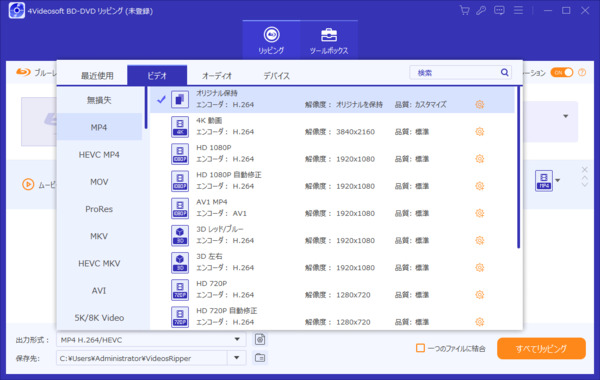Viewport: 600px width, 380px height.
Task: Select the AV1 MP4 preset icon
Action: 180,208
